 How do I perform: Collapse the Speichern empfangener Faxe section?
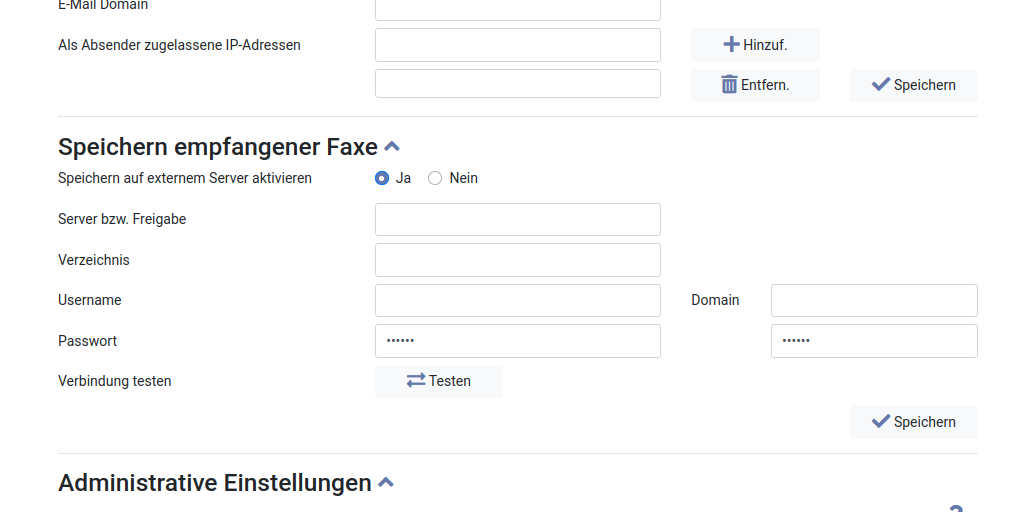click(x=392, y=147)
